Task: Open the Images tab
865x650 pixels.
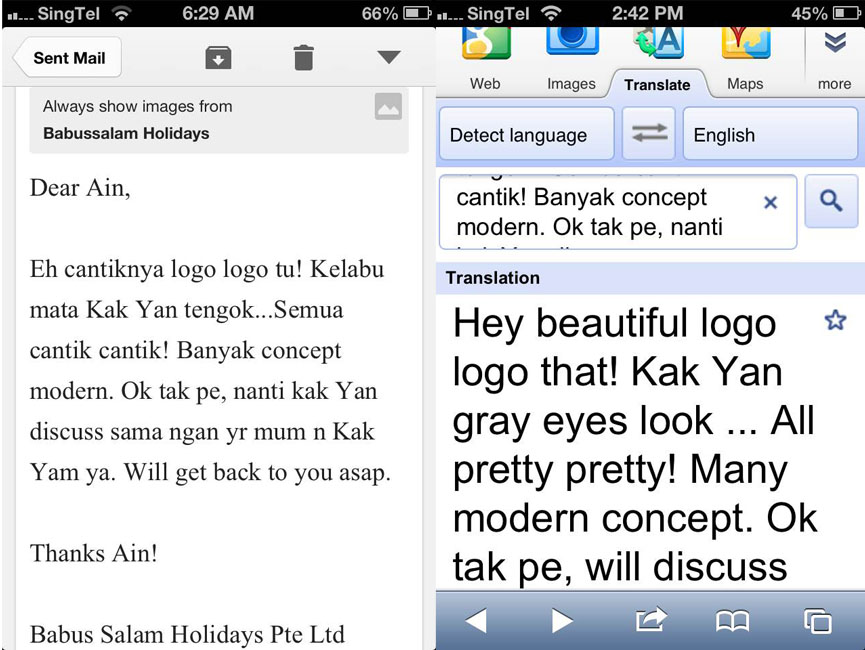Action: point(571,62)
